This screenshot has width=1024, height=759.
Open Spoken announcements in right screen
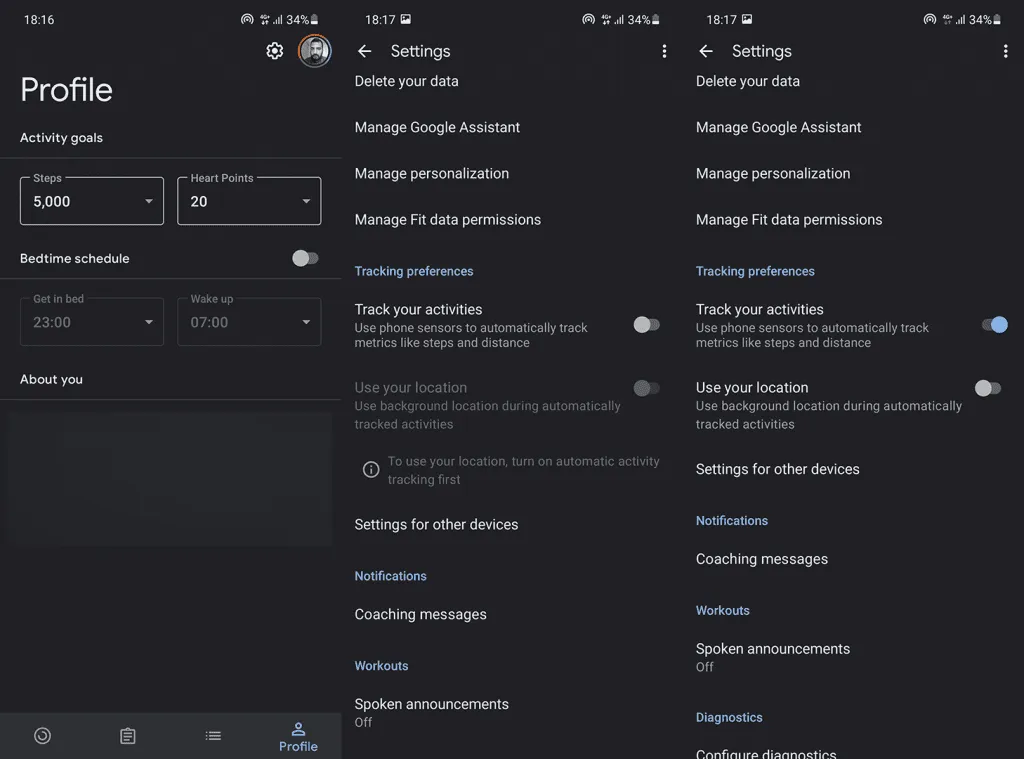pyautogui.click(x=773, y=656)
